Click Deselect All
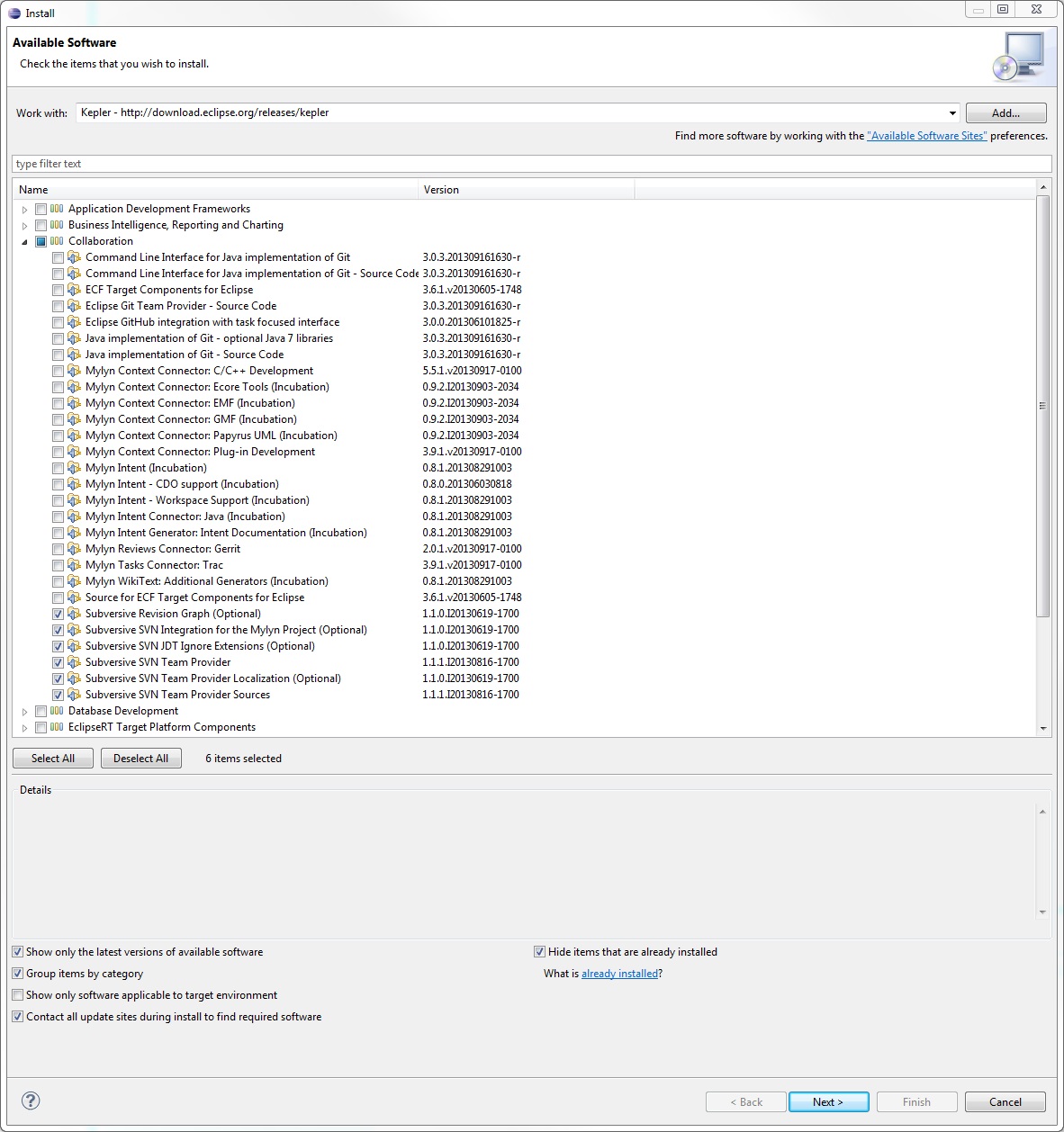The width and height of the screenshot is (1064, 1132). [x=141, y=759]
